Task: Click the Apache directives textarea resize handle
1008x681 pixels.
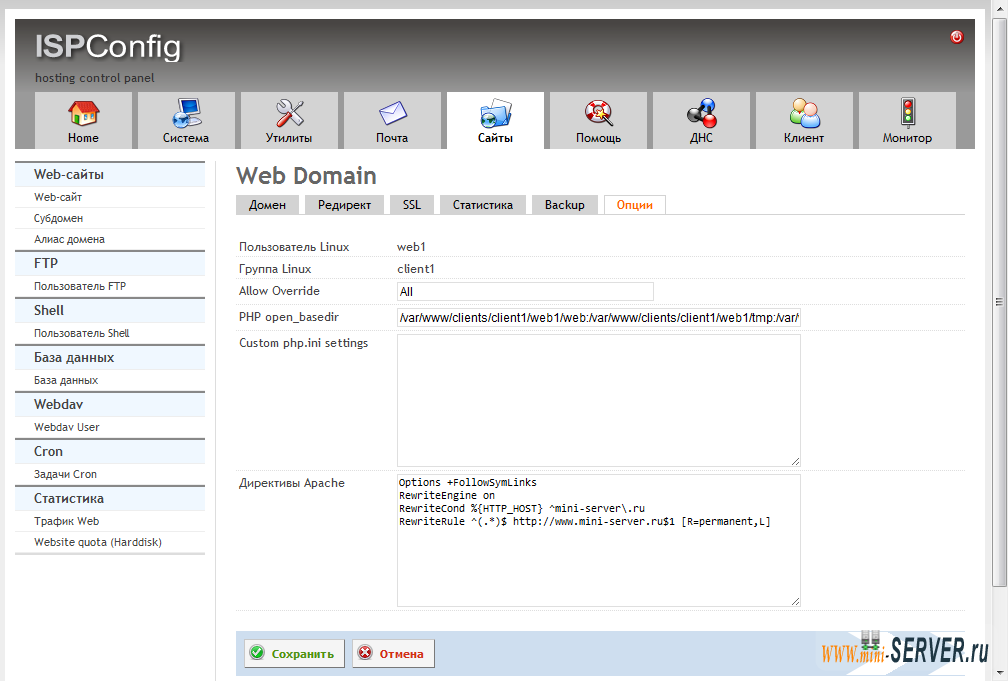Action: (795, 601)
